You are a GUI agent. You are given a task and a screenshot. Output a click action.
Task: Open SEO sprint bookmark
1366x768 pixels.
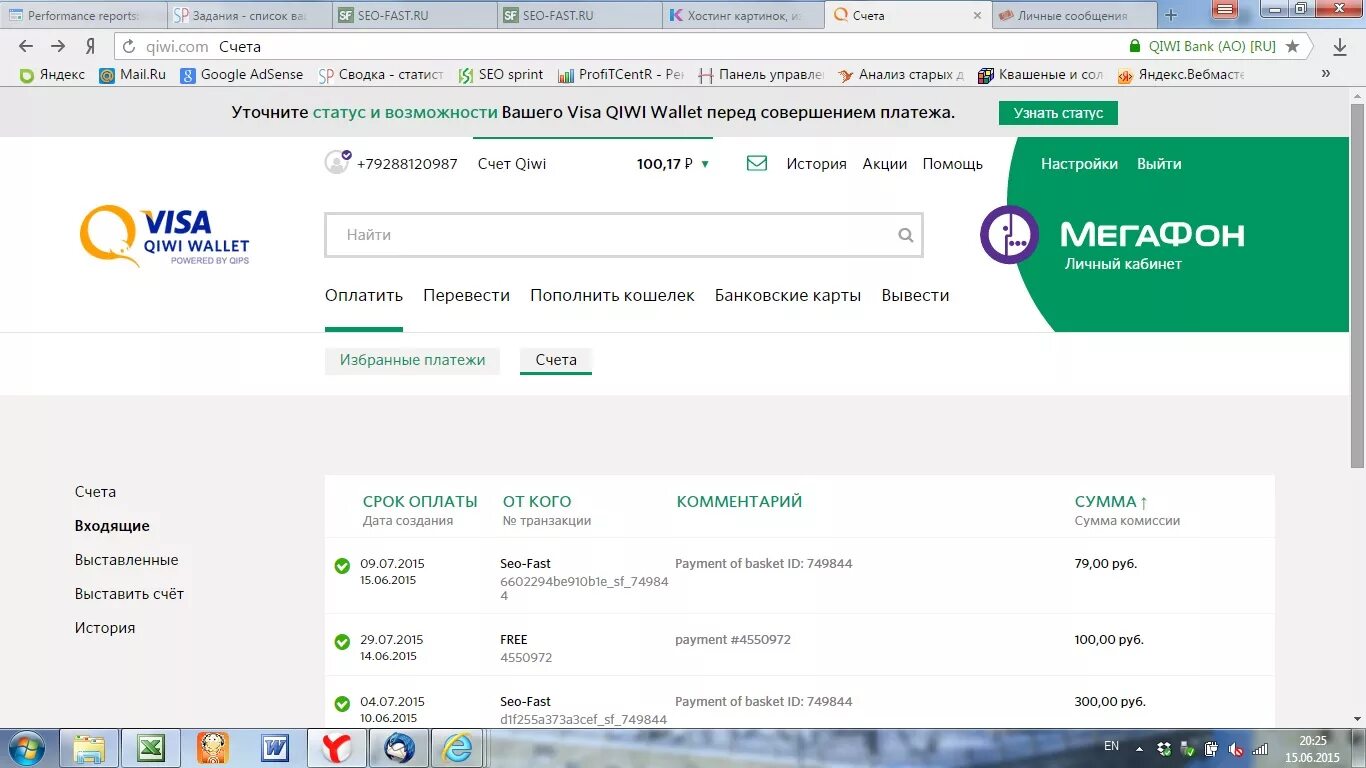coord(500,74)
